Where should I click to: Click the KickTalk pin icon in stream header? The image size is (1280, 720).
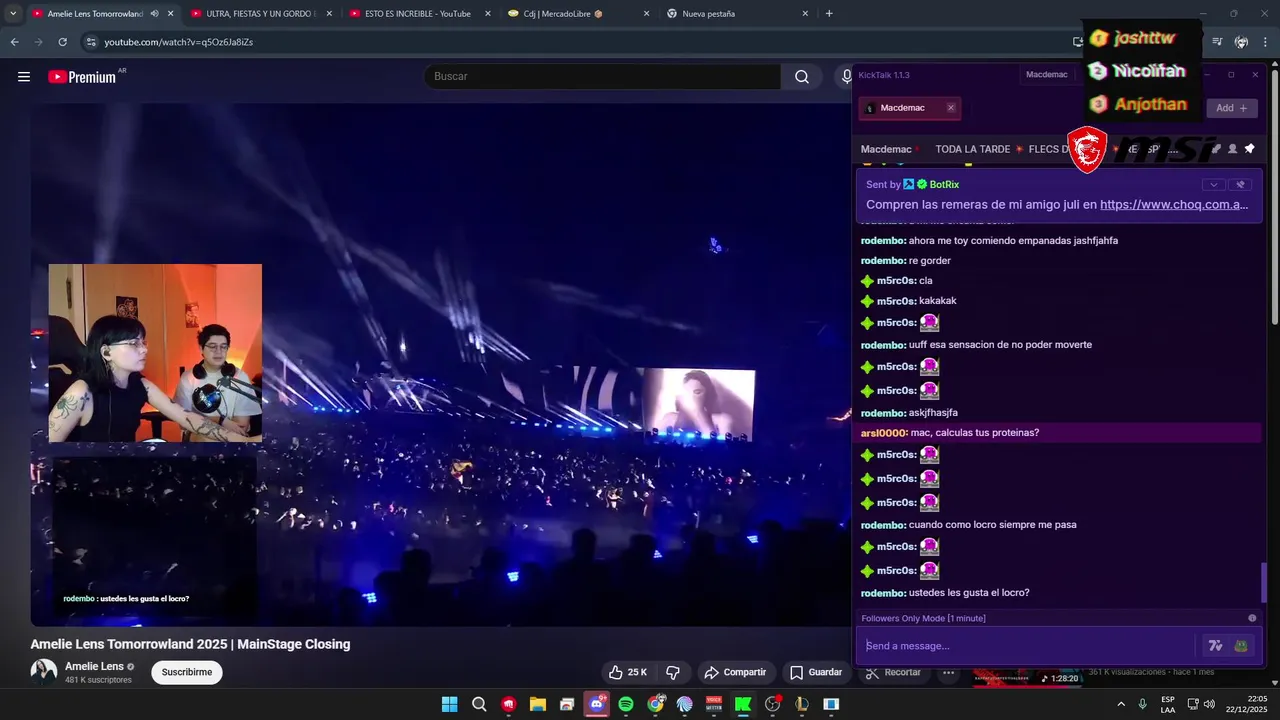(1249, 149)
